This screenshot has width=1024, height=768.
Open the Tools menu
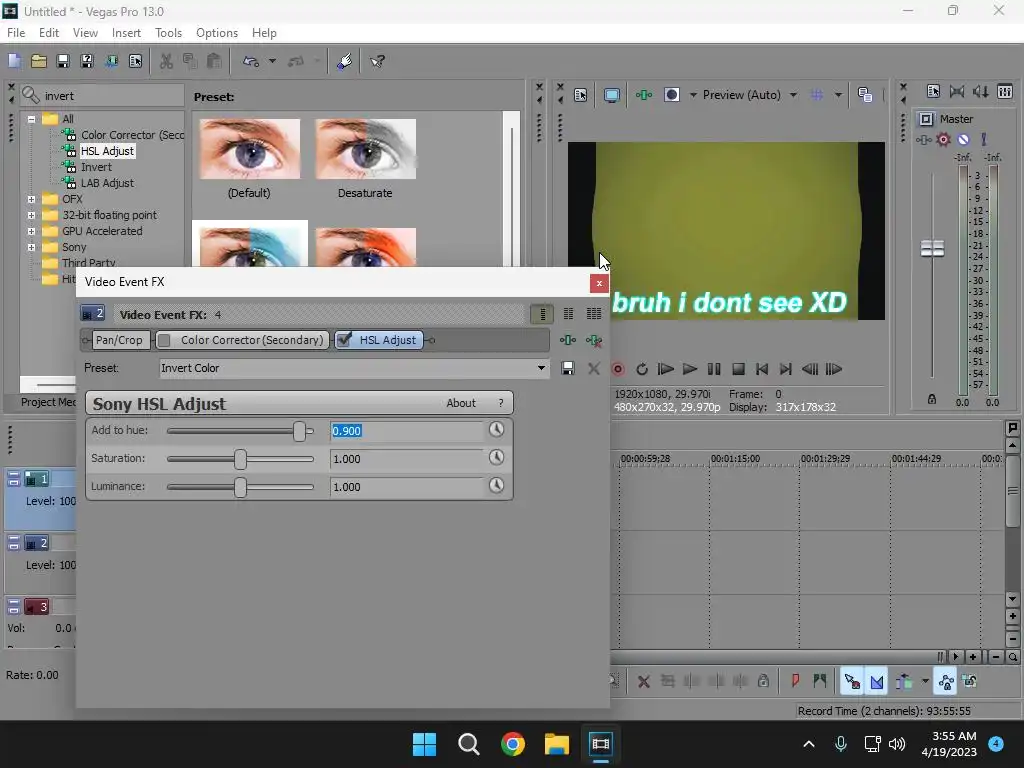[x=168, y=33]
